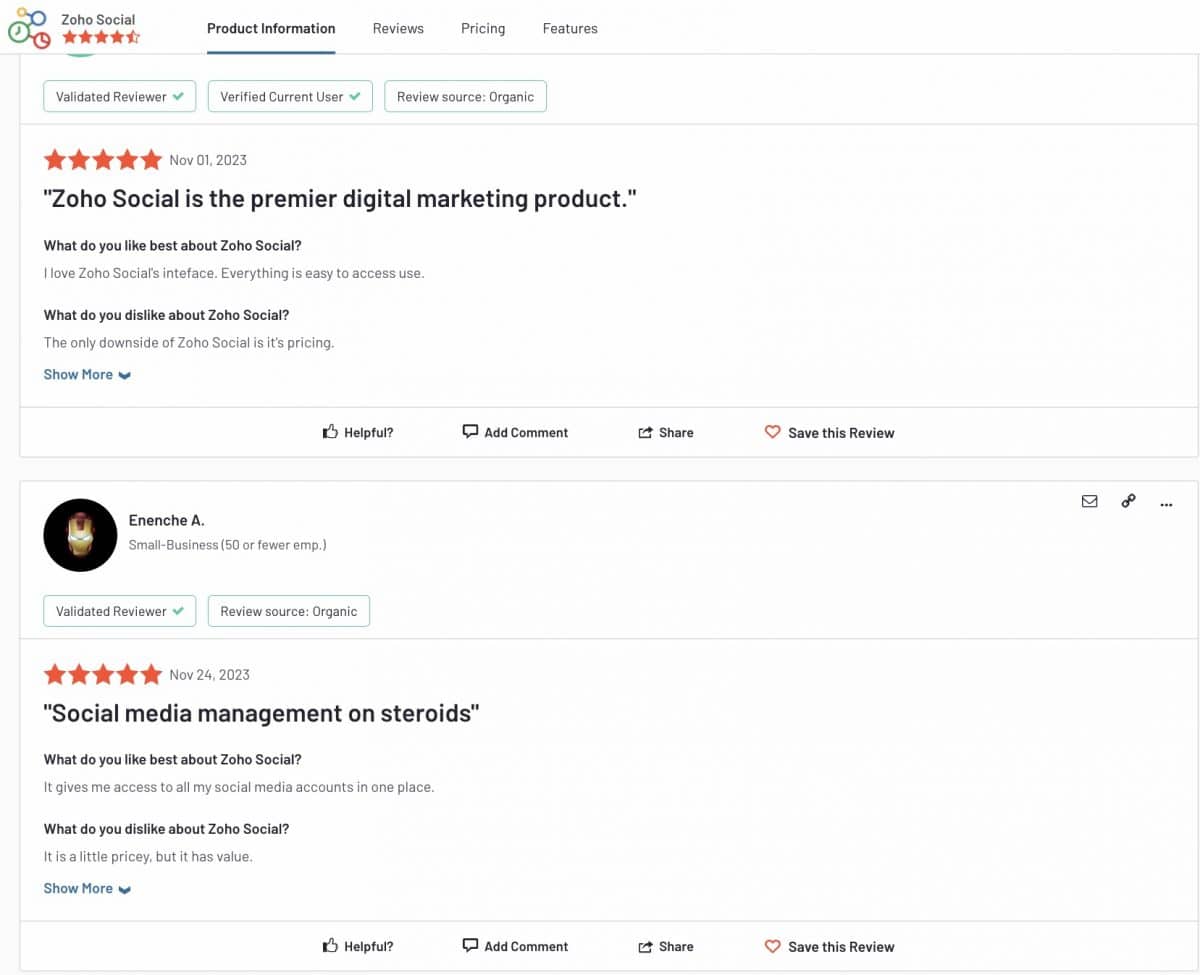Copy link icon on Enenche's review

[x=1128, y=502]
